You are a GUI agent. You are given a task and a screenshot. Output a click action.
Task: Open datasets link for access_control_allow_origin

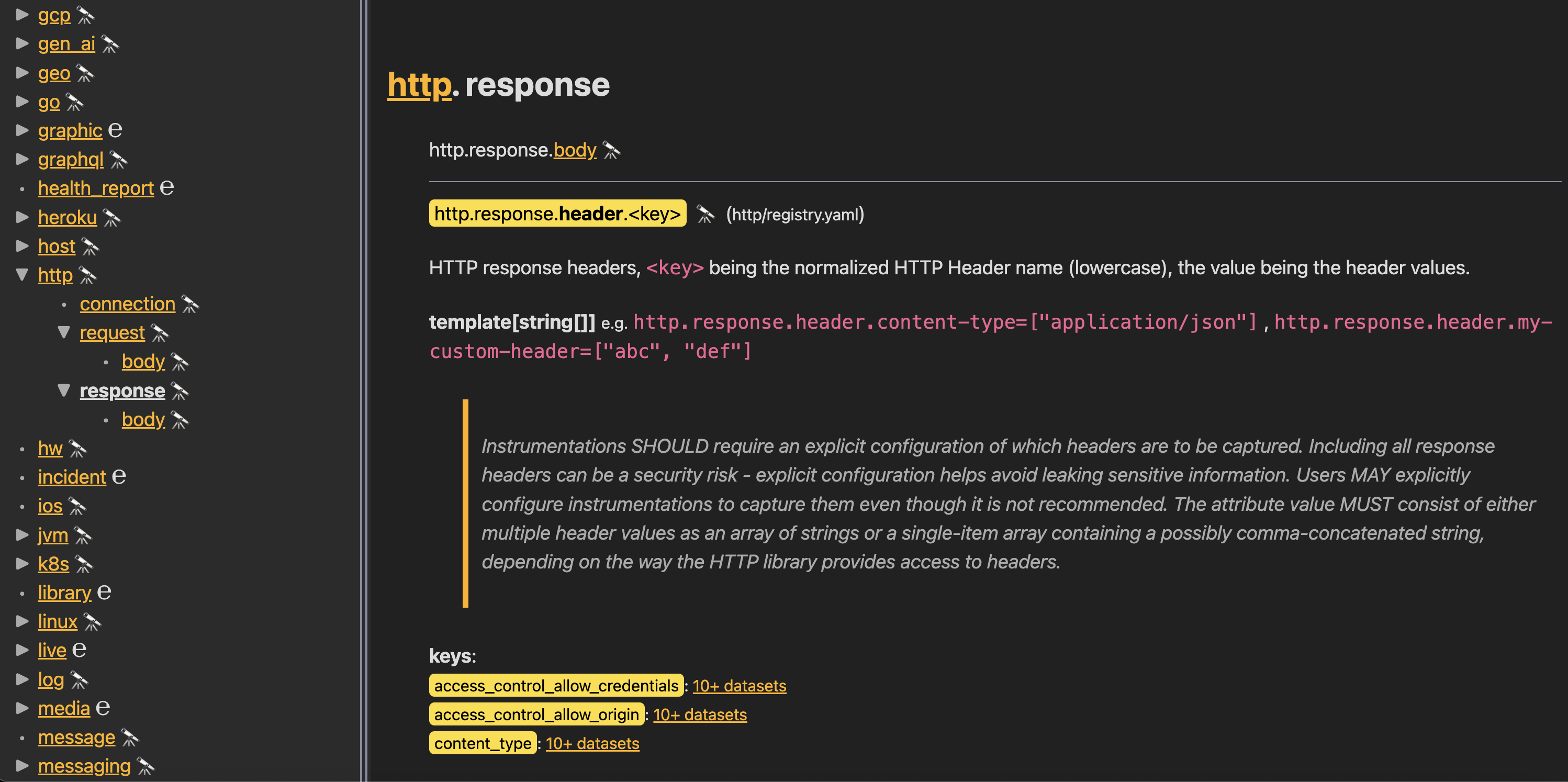(x=699, y=714)
